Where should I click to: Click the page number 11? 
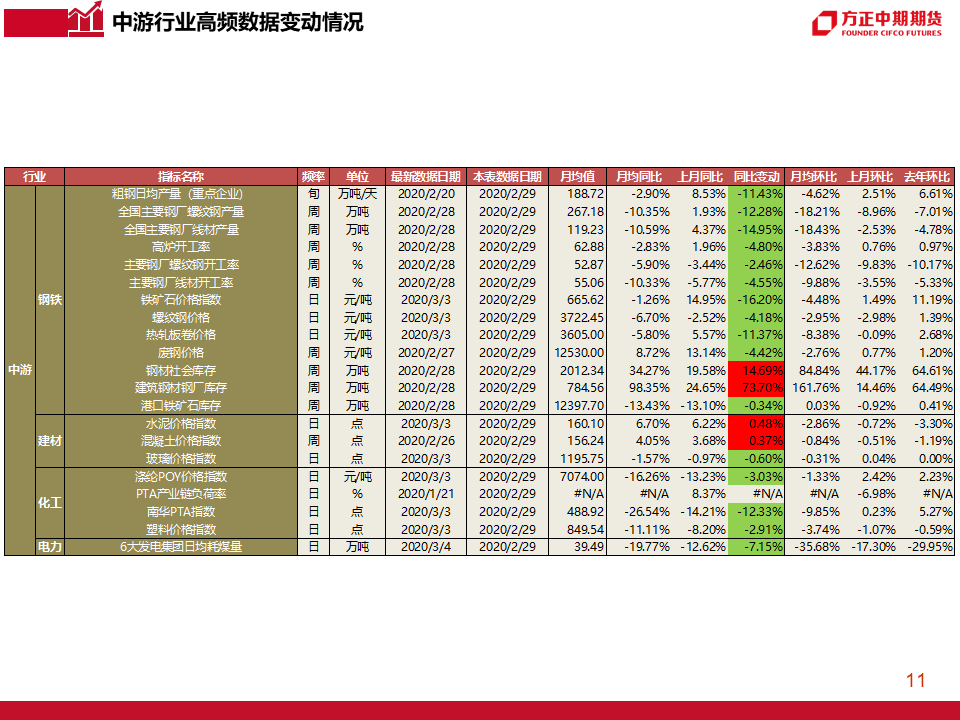915,681
